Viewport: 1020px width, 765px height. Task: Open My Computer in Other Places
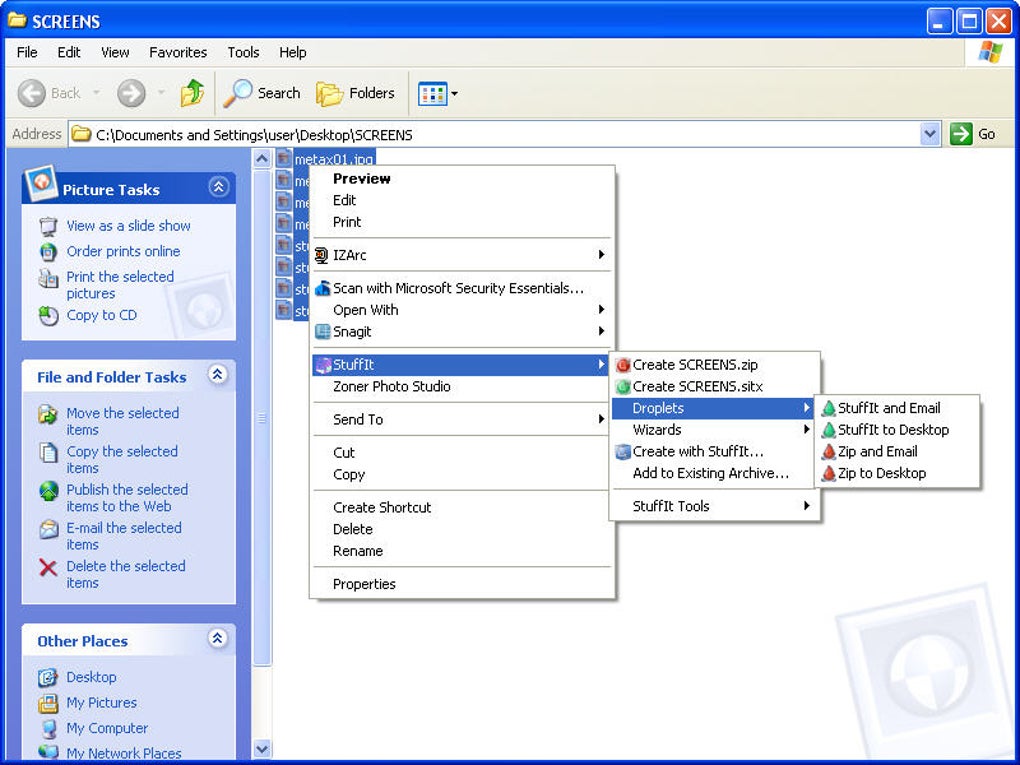click(107, 728)
